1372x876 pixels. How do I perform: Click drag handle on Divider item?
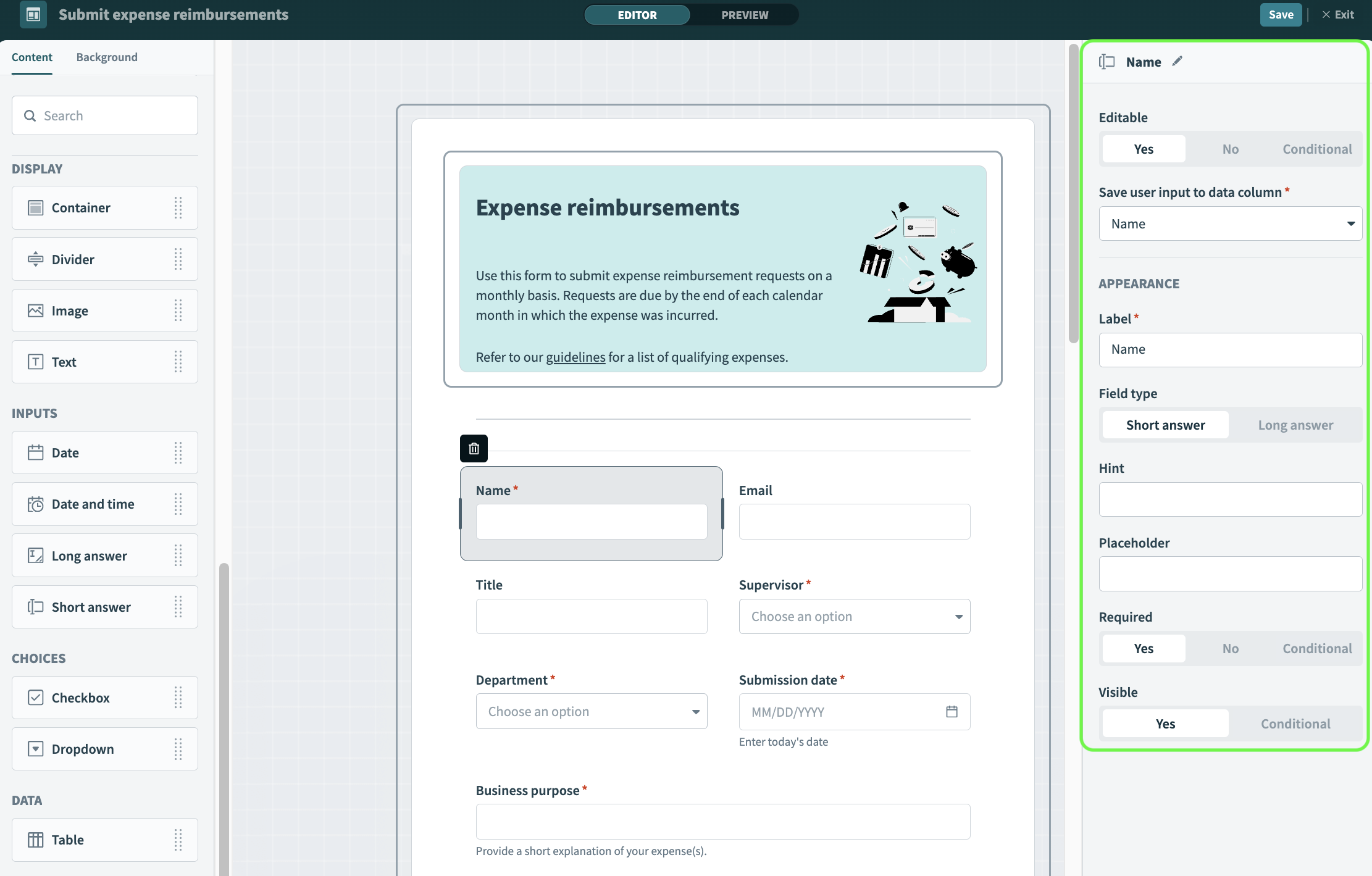pos(178,259)
